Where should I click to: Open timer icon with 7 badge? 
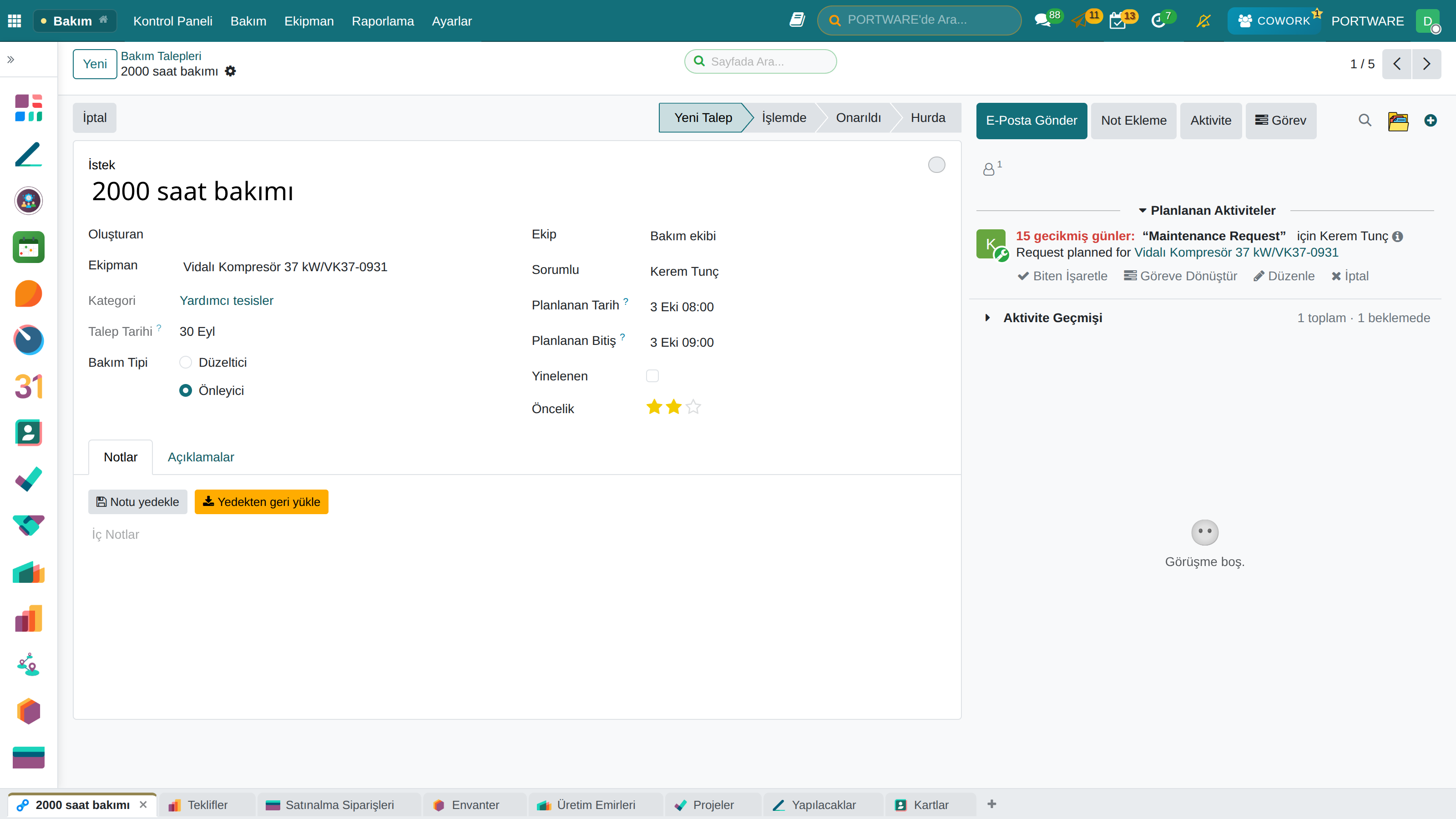pyautogui.click(x=1158, y=21)
